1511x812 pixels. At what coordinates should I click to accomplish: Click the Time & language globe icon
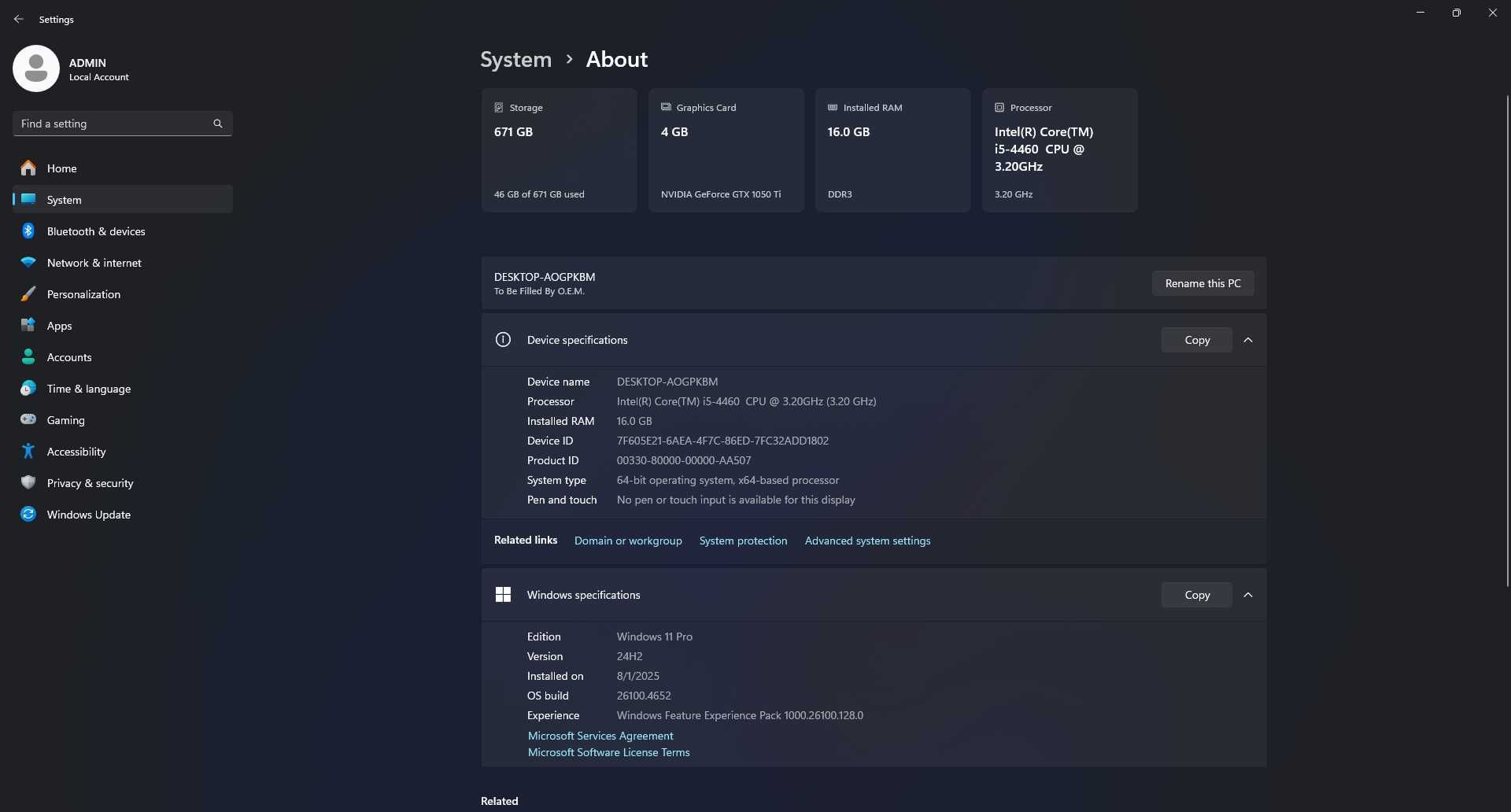(x=28, y=388)
